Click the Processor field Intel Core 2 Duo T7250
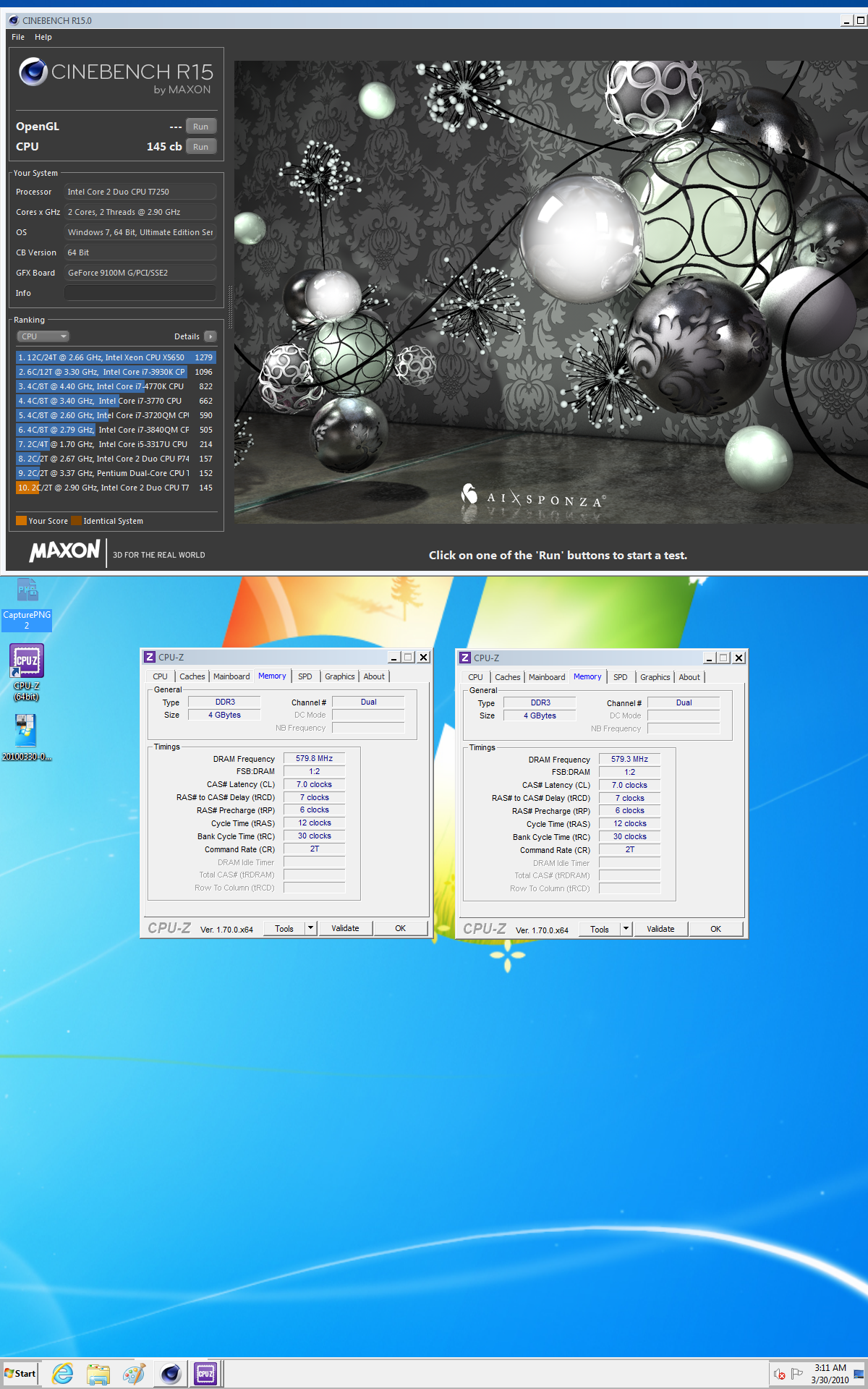 coord(140,192)
